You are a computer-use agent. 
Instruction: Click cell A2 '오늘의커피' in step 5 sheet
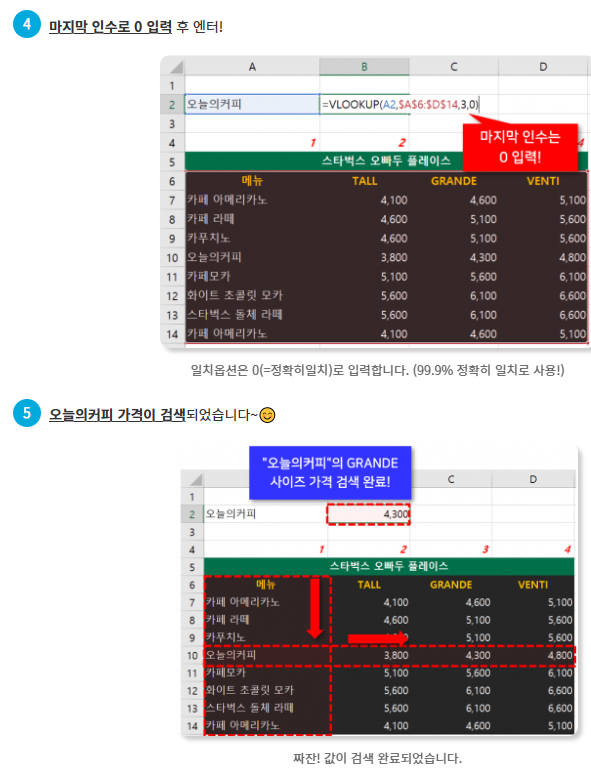[x=266, y=514]
